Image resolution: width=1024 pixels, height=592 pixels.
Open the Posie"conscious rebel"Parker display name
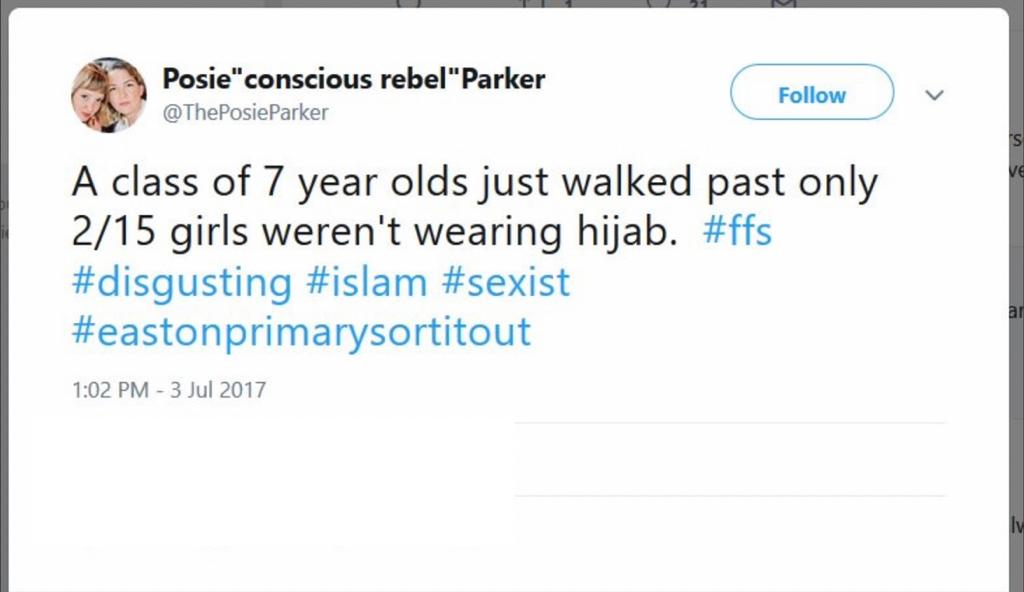tap(353, 80)
